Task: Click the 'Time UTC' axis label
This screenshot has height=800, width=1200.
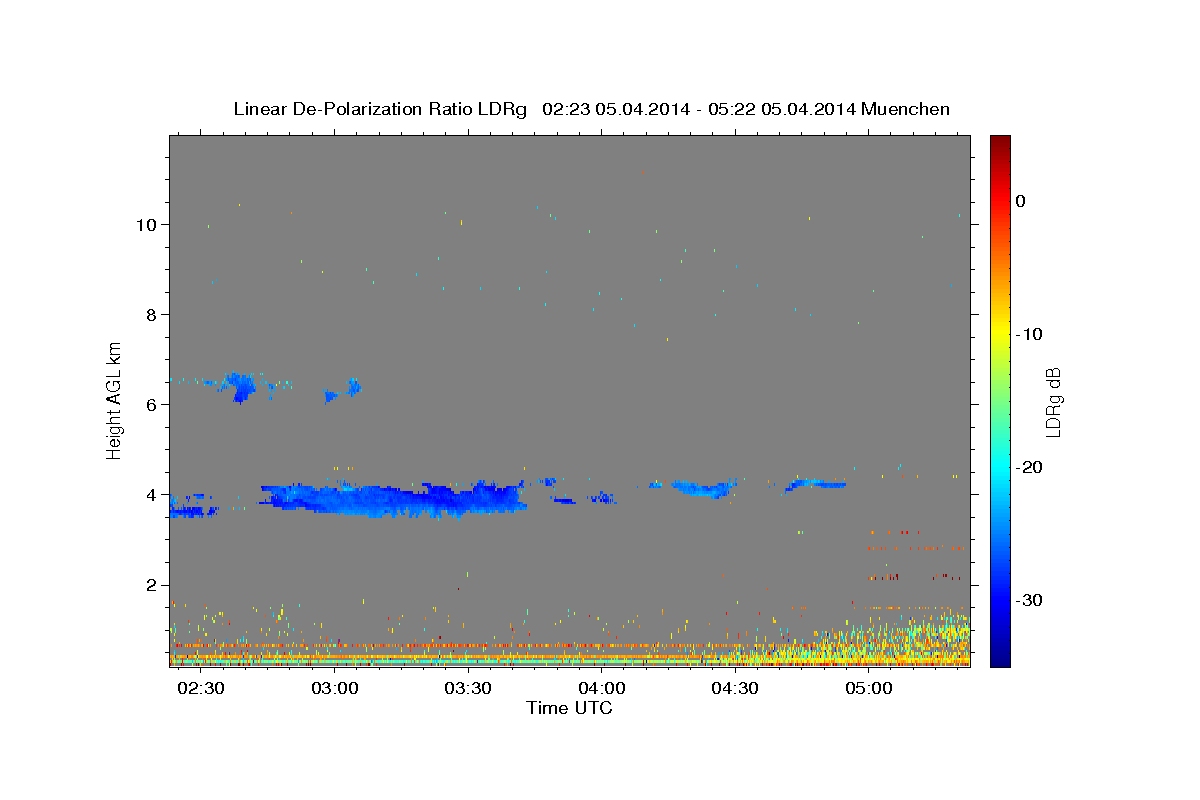Action: (569, 708)
